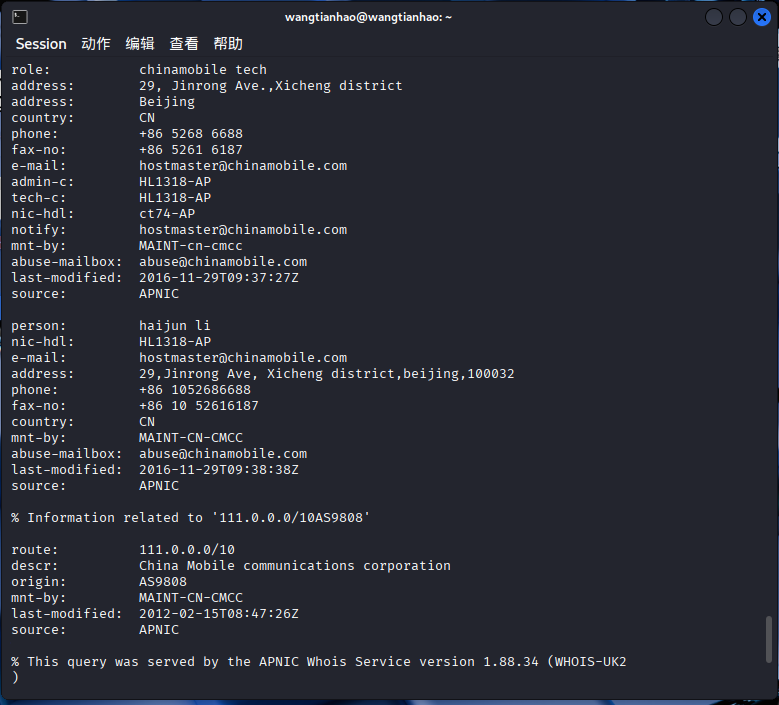Click phone '+86 1052686688'
The width and height of the screenshot is (779, 705).
point(195,390)
